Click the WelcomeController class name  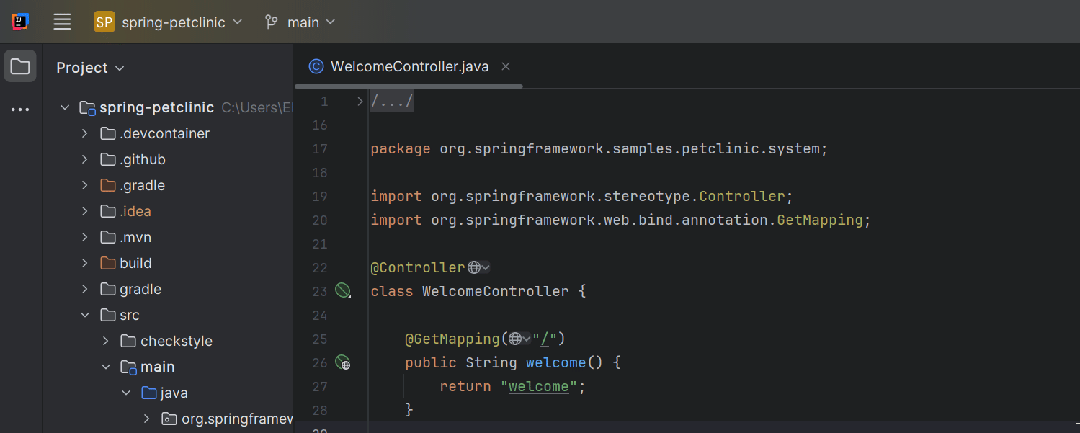point(495,291)
